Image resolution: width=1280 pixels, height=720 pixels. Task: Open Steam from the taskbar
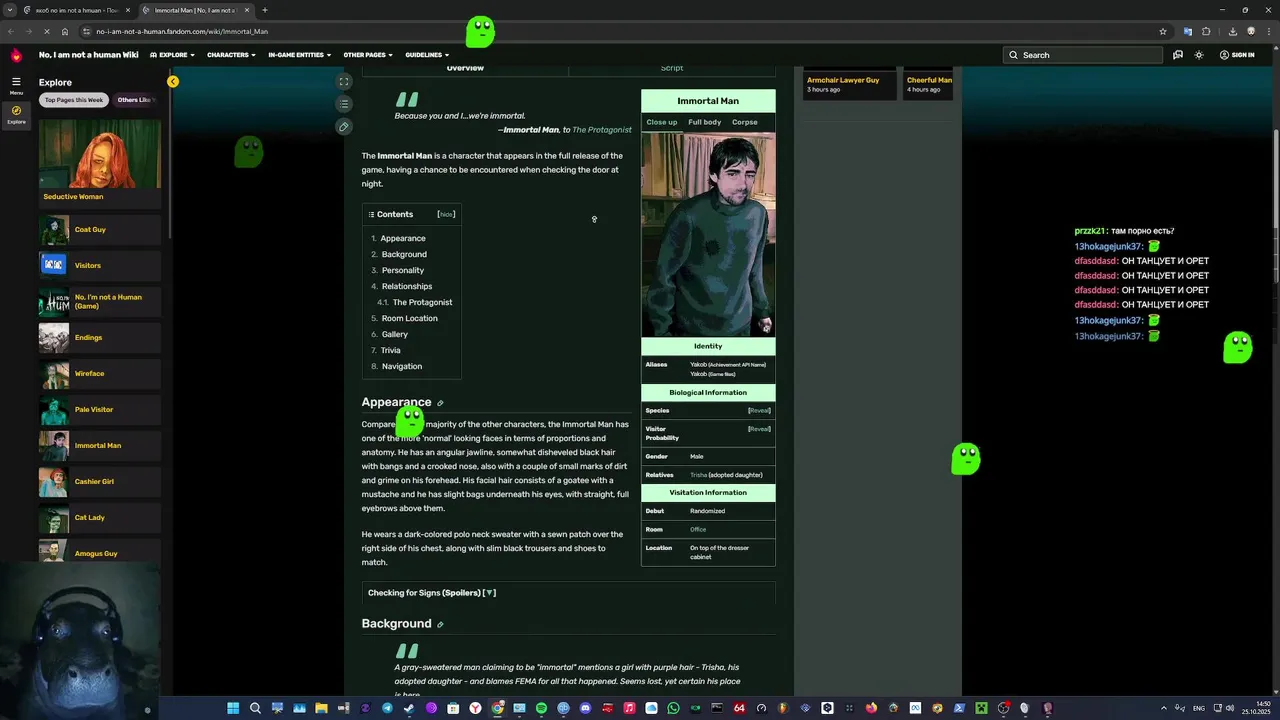pos(409,708)
